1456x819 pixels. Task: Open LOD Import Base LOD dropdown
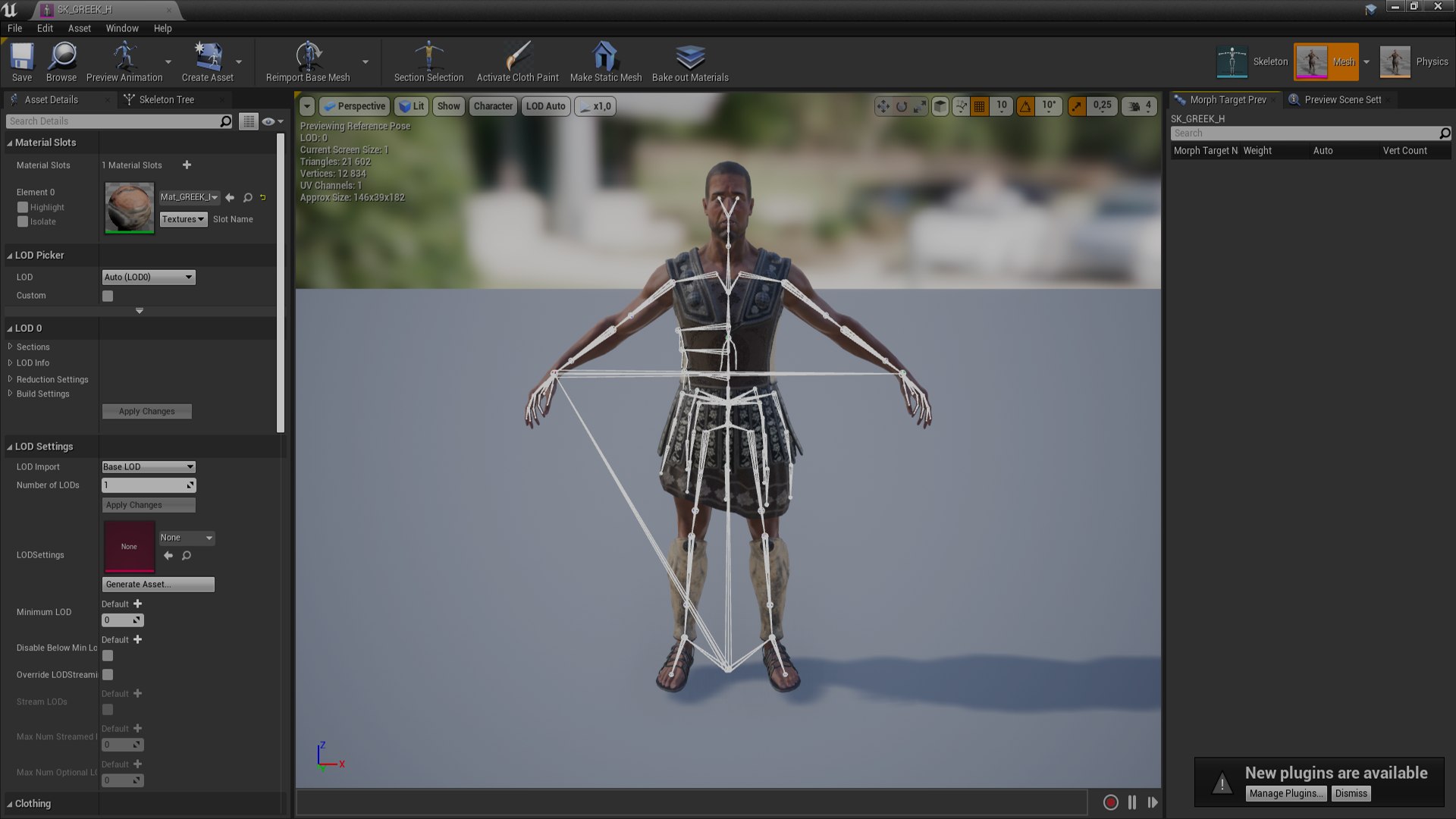[x=149, y=466]
